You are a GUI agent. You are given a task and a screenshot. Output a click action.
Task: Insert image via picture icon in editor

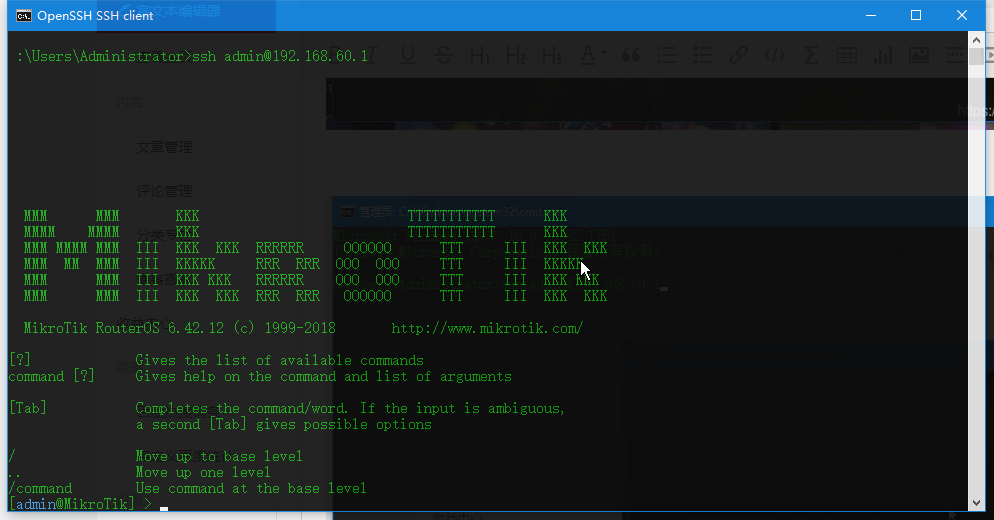pyautogui.click(x=919, y=55)
